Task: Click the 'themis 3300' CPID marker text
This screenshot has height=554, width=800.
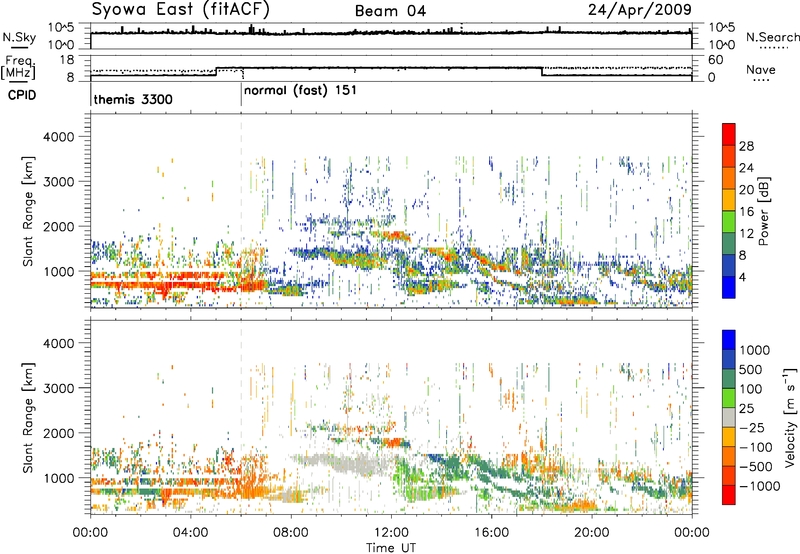Action: (133, 99)
